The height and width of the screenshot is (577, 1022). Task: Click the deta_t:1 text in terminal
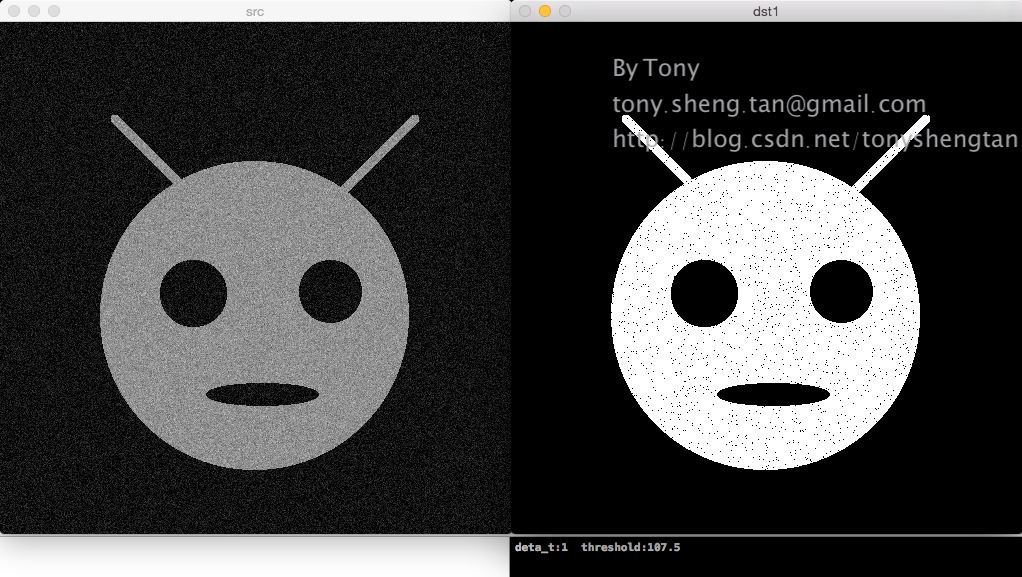[541, 547]
